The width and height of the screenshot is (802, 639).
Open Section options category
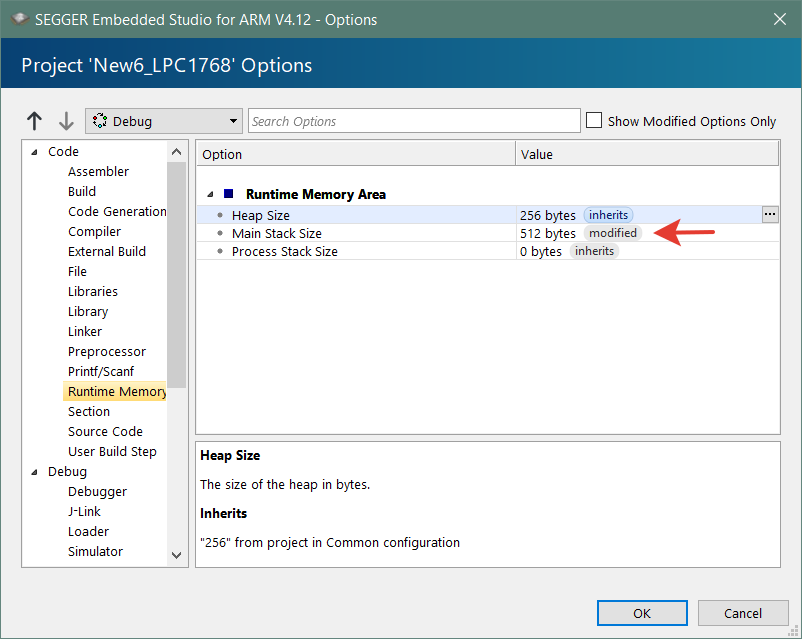pyautogui.click(x=89, y=411)
